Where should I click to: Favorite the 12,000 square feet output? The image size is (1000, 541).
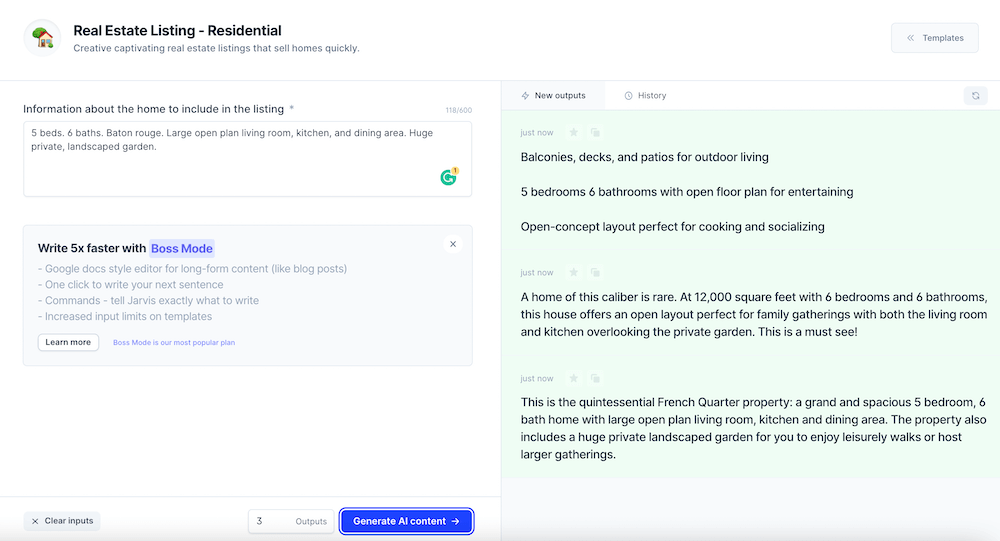(573, 272)
